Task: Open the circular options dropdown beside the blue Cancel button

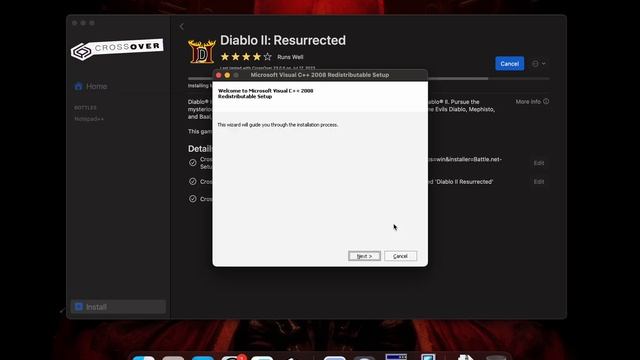Action: click(538, 64)
